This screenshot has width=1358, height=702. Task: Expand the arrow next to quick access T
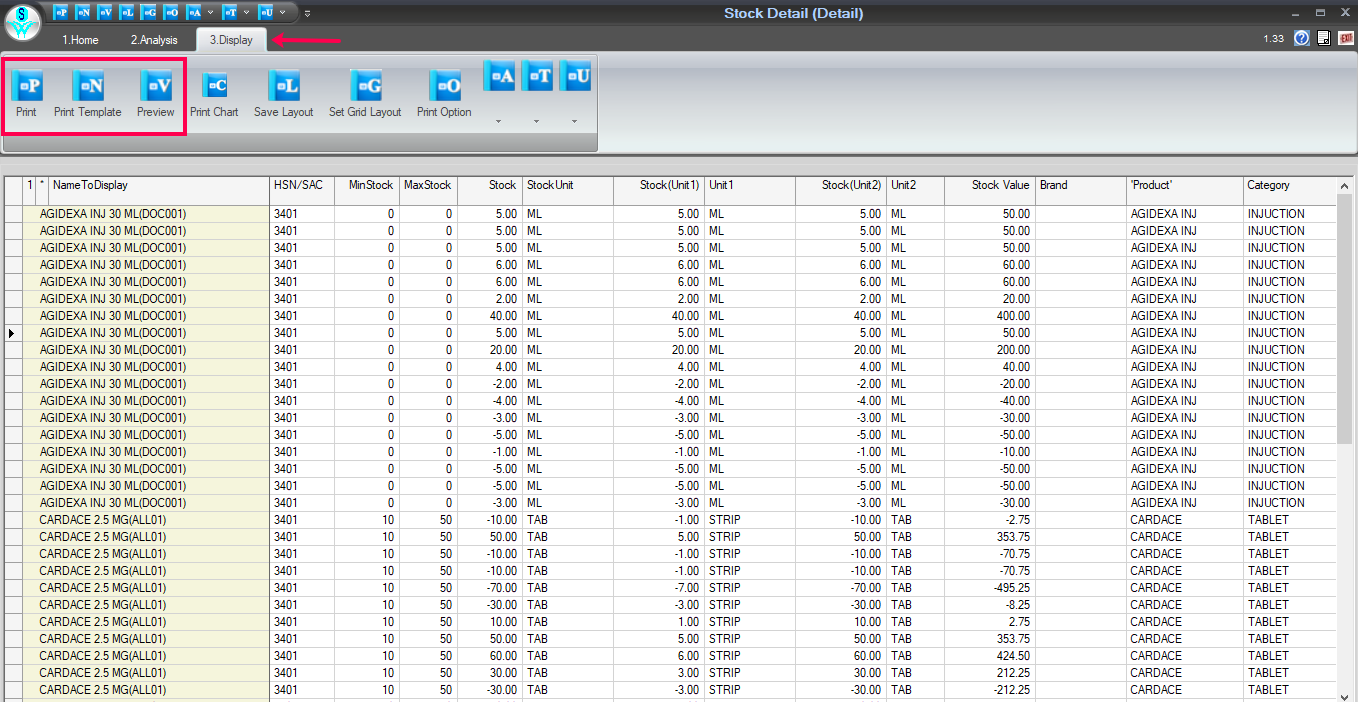click(x=246, y=12)
